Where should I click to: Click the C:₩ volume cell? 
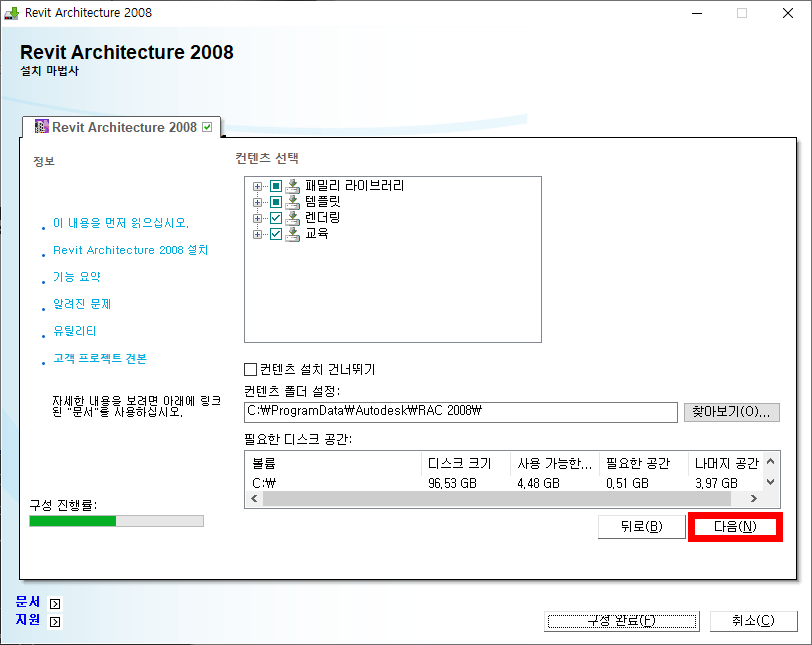pyautogui.click(x=264, y=483)
